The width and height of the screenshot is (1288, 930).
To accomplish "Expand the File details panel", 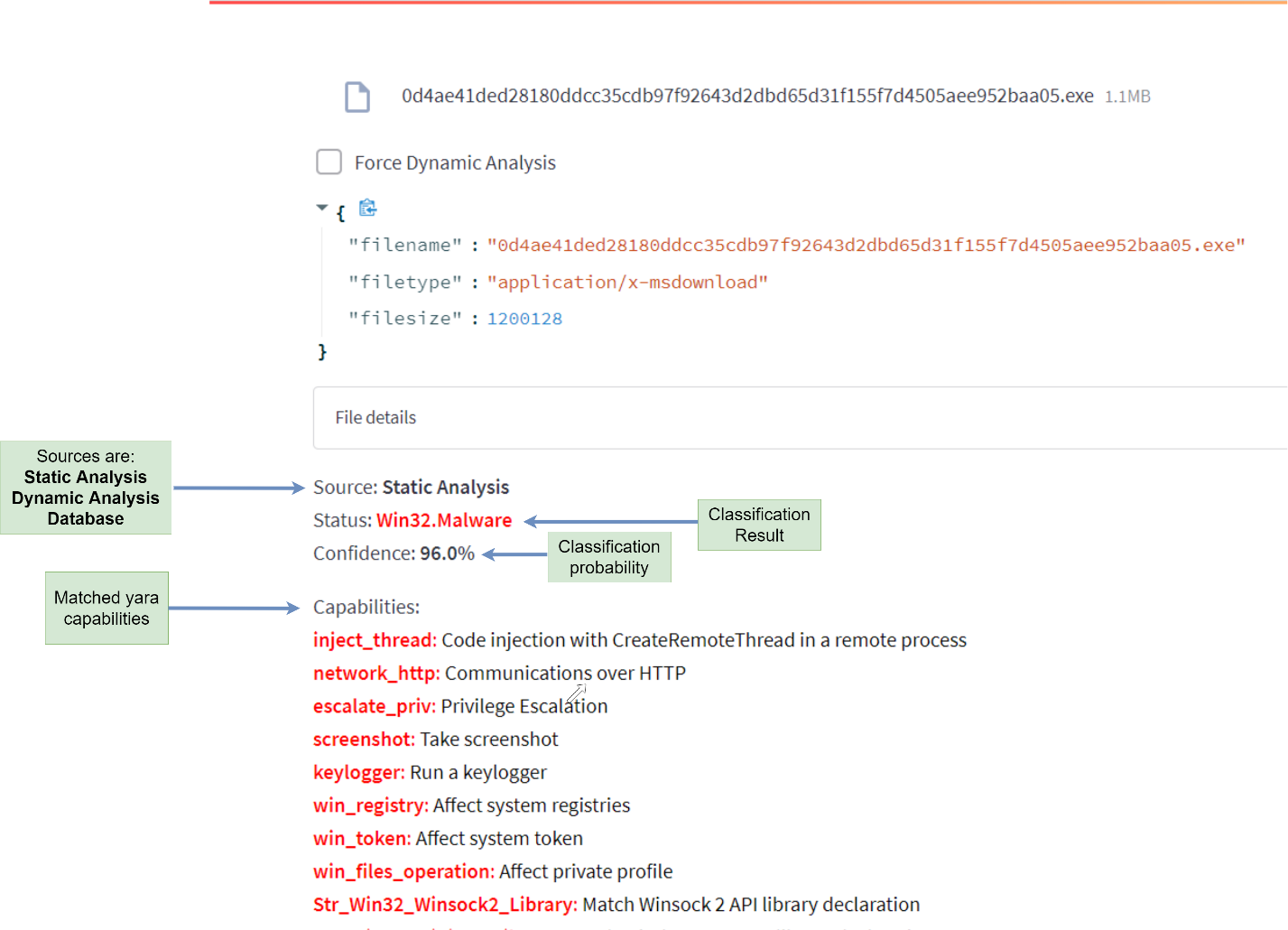I will 375,418.
